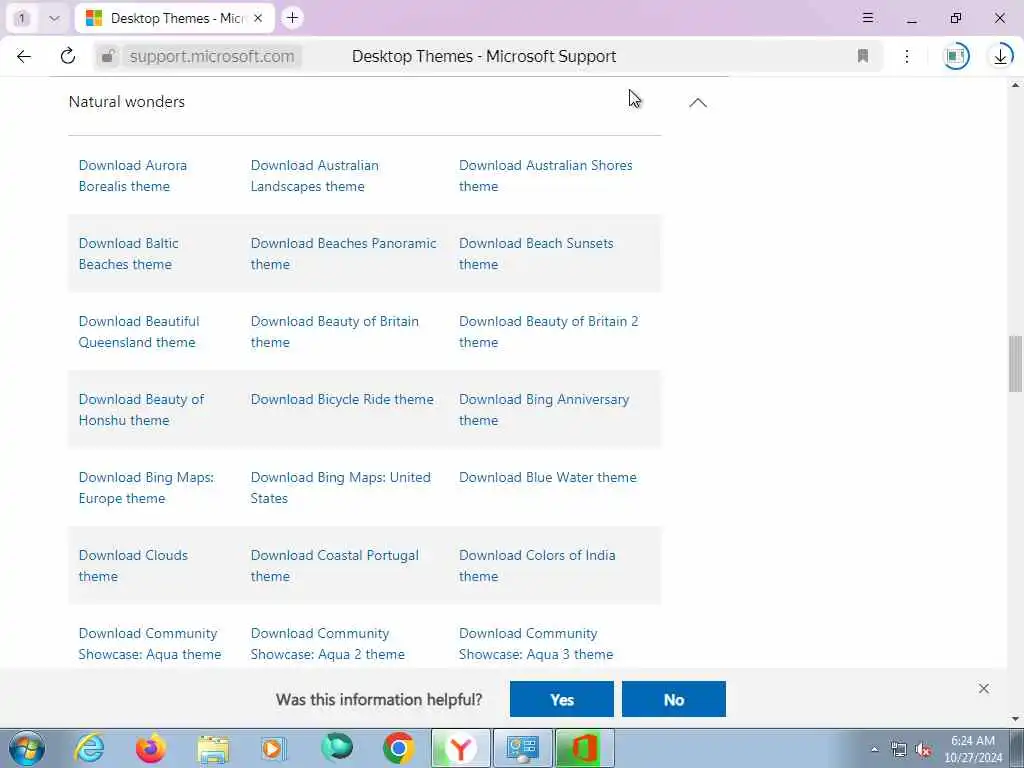Screen dimensions: 1024x768
Task: Open Community Showcase: Aqua 2 theme link
Action: coord(327,643)
